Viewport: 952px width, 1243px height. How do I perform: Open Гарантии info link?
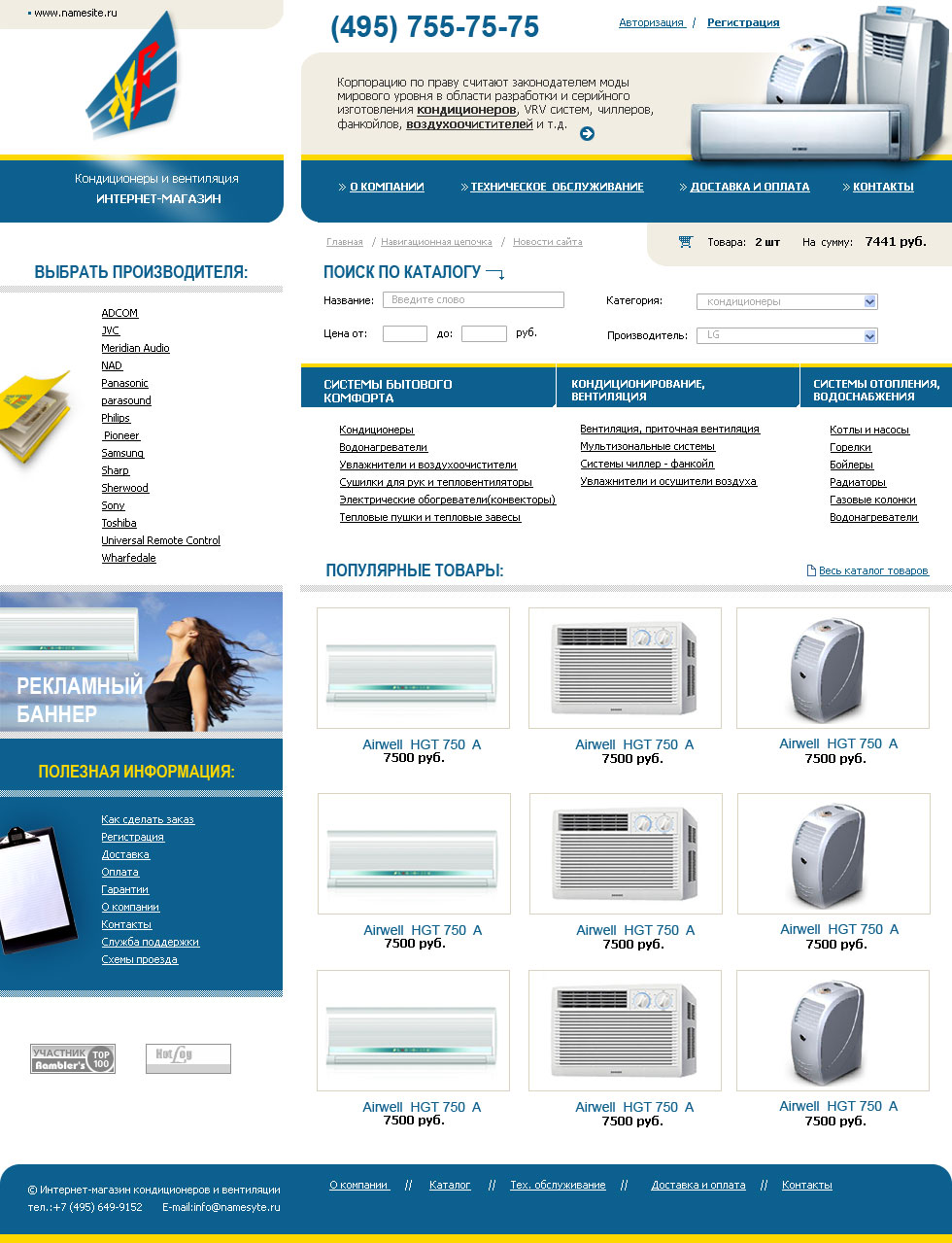click(125, 889)
